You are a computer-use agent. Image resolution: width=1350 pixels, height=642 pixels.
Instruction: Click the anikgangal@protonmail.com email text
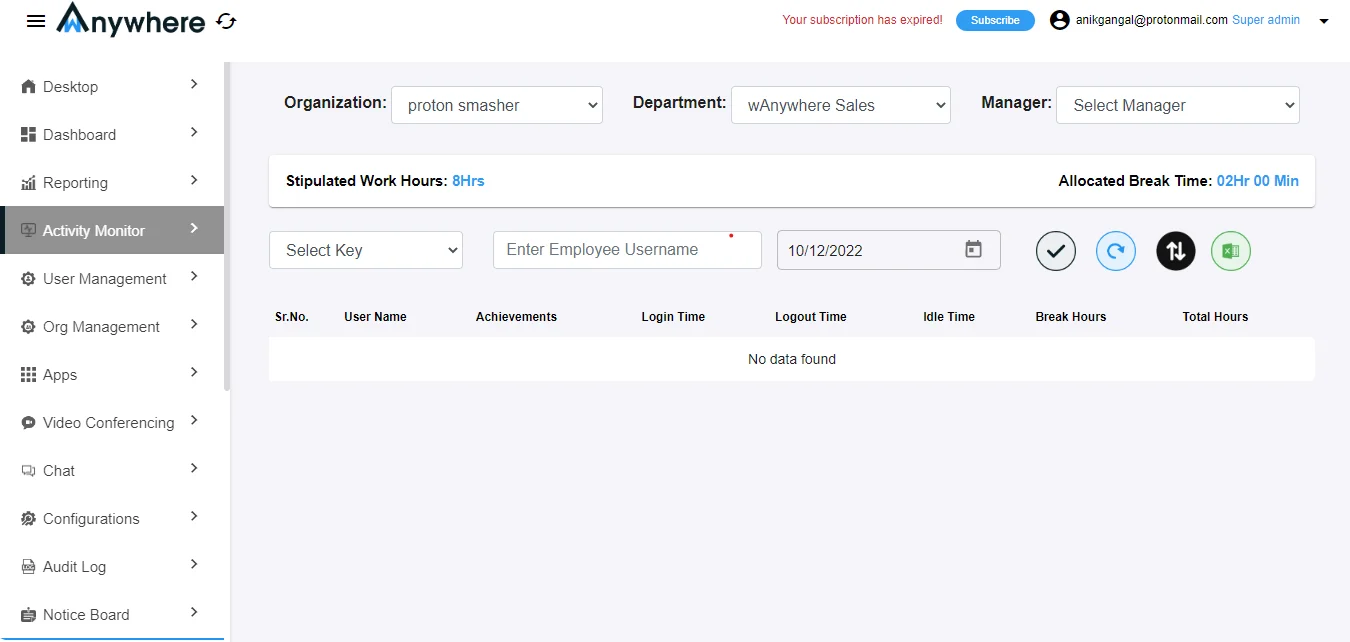[x=1152, y=20]
